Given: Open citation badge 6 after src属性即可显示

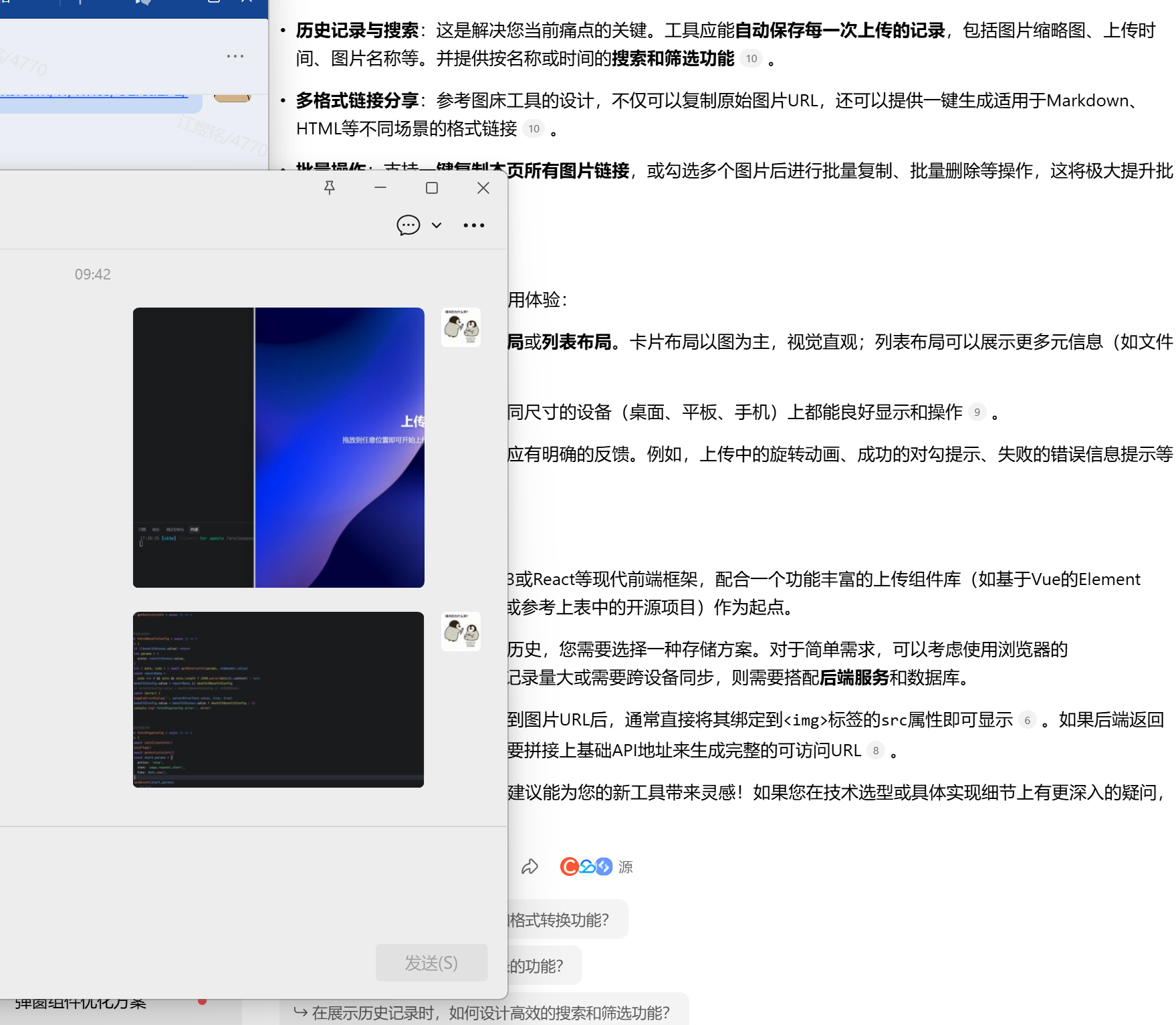Looking at the screenshot, I should (x=1027, y=721).
